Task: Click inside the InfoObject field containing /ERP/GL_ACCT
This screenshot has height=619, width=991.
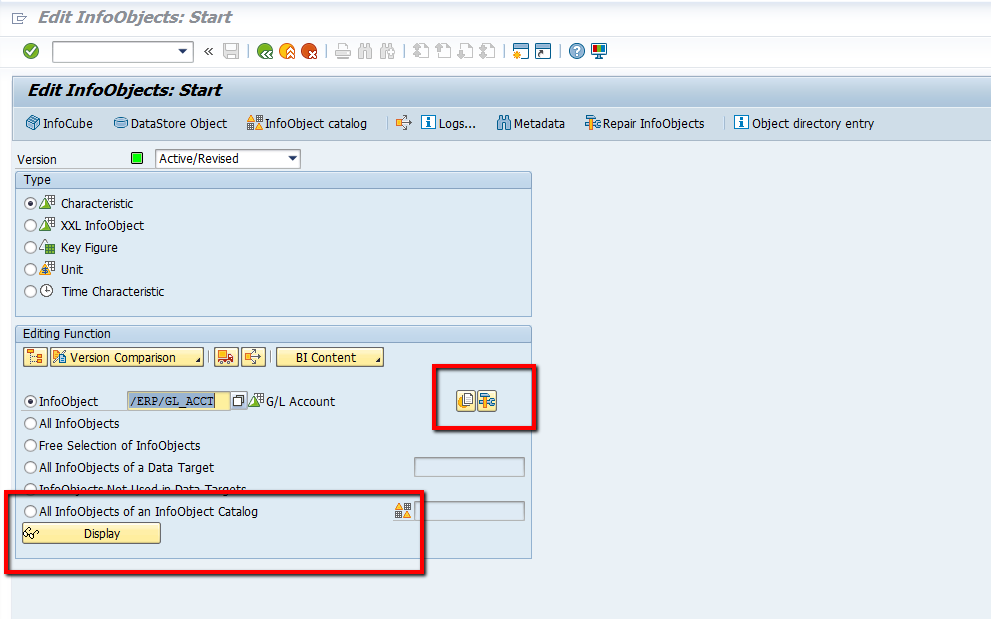Action: [x=180, y=400]
